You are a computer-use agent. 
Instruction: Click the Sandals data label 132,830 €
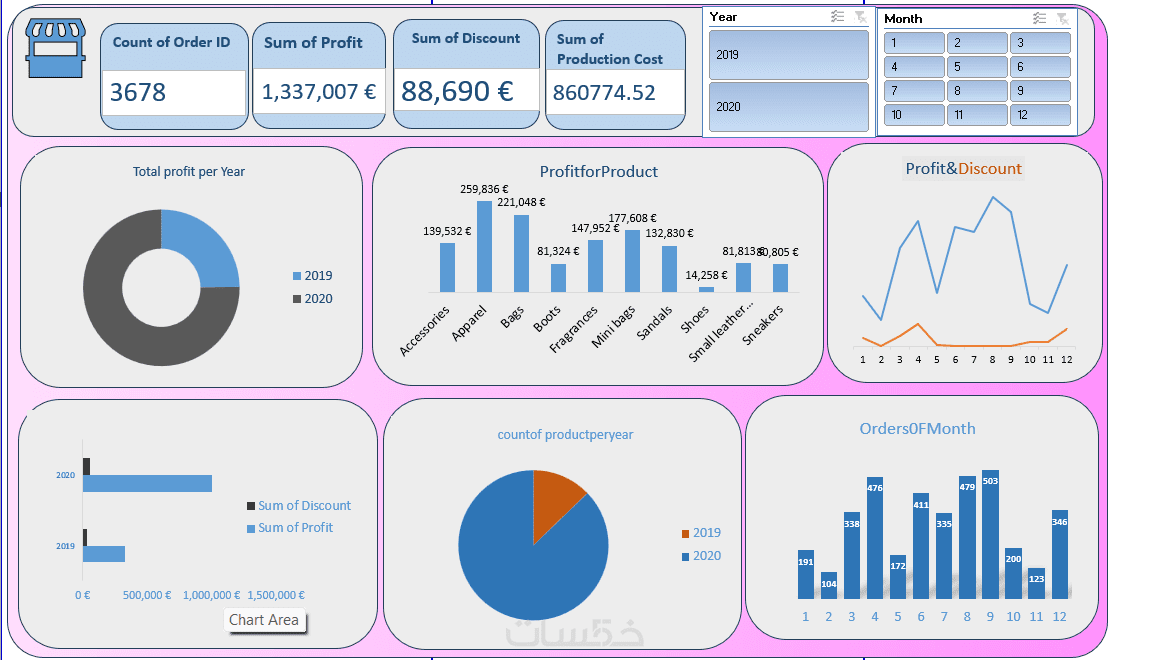tap(669, 233)
